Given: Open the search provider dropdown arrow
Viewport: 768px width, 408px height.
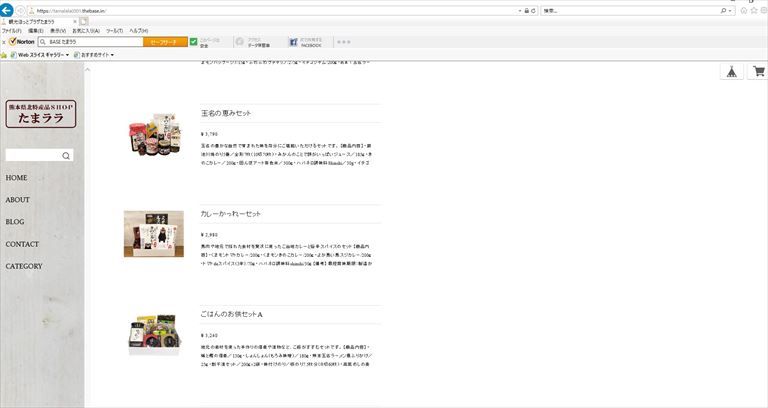Looking at the screenshot, I should pos(730,11).
